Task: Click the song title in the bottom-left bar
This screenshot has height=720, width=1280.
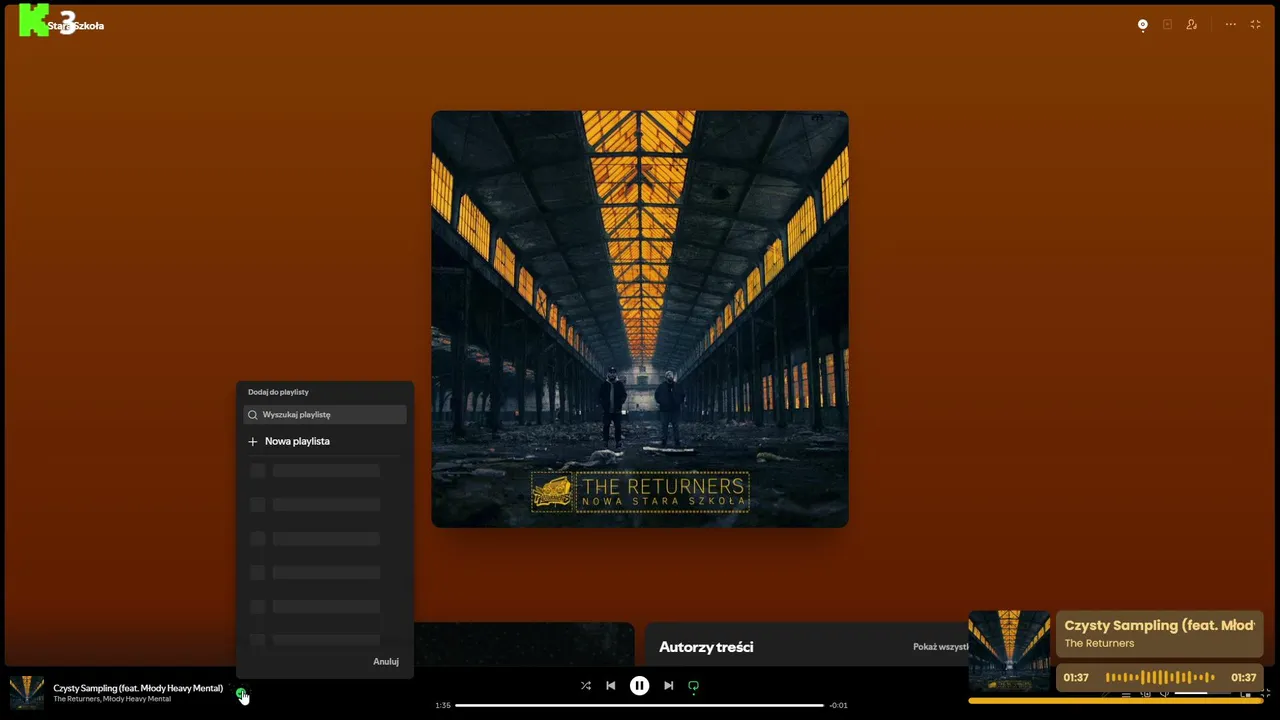Action: click(138, 688)
